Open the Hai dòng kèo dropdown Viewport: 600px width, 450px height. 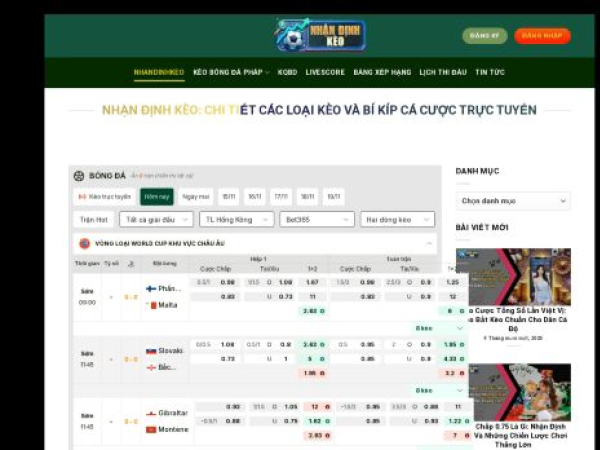pyautogui.click(x=397, y=220)
